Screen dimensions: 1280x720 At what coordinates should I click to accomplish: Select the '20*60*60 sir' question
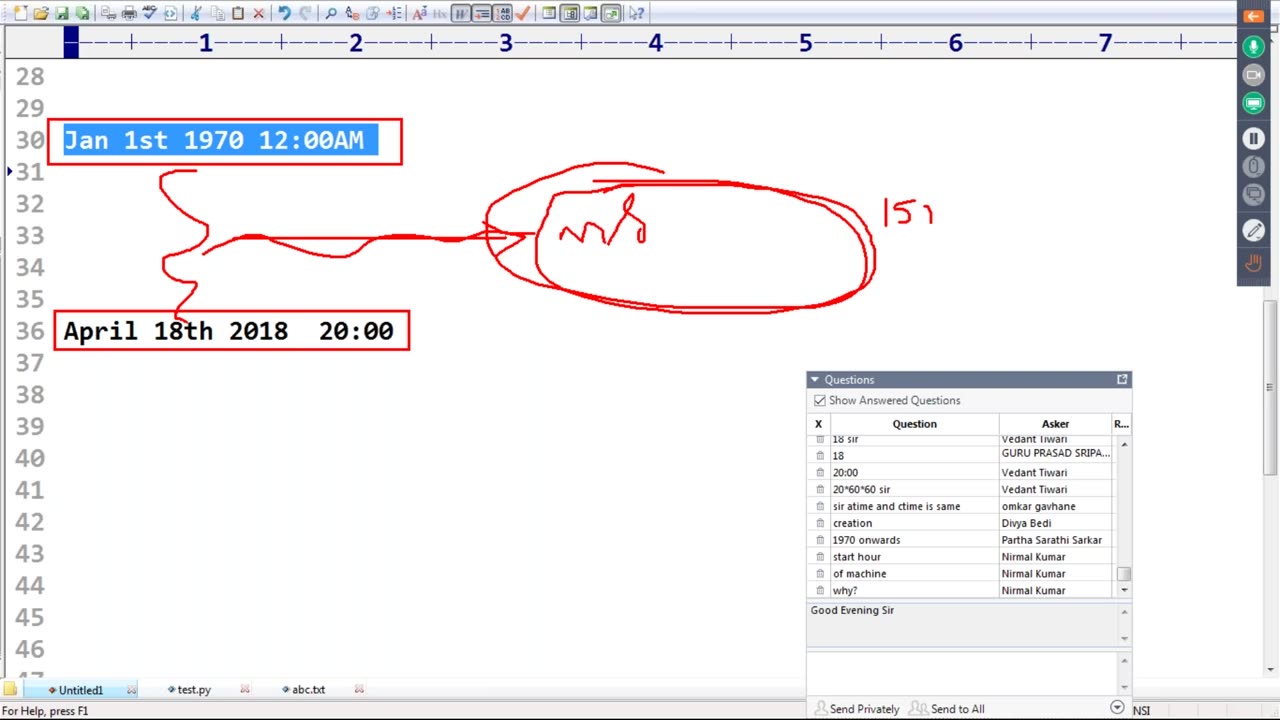click(x=861, y=489)
